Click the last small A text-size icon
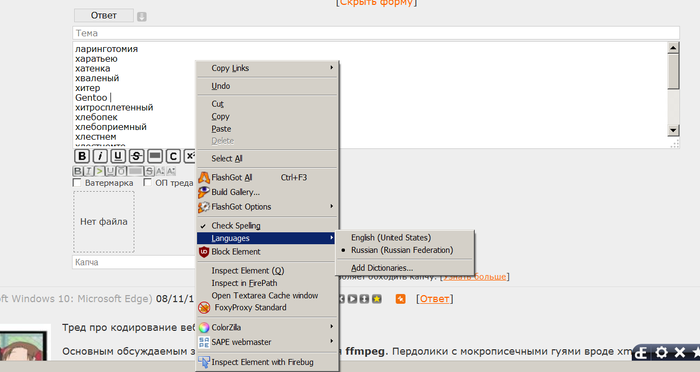This screenshot has width=700, height=372. [171, 171]
